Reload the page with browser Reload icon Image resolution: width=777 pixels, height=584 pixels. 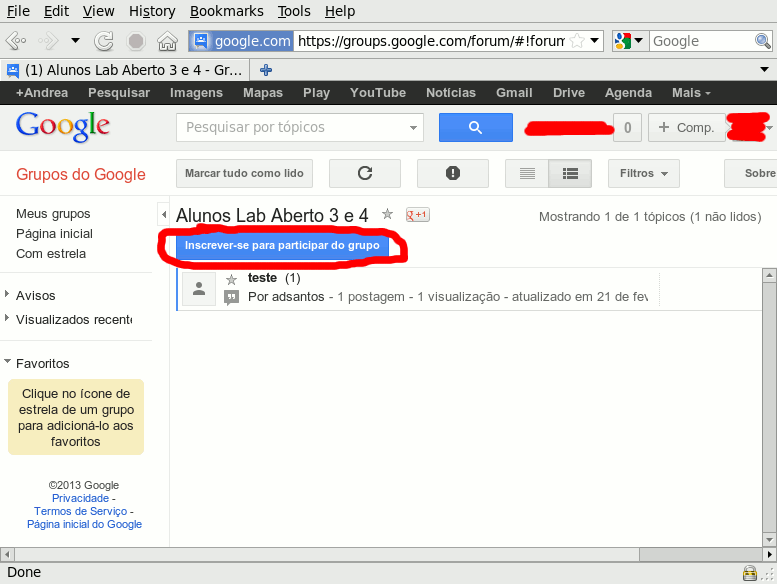tap(104, 41)
